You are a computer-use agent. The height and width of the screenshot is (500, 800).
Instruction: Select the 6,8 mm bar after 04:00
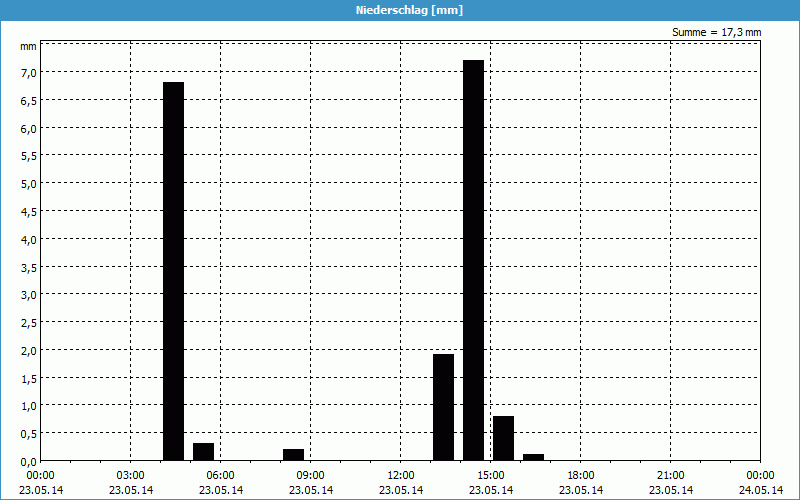[173, 270]
